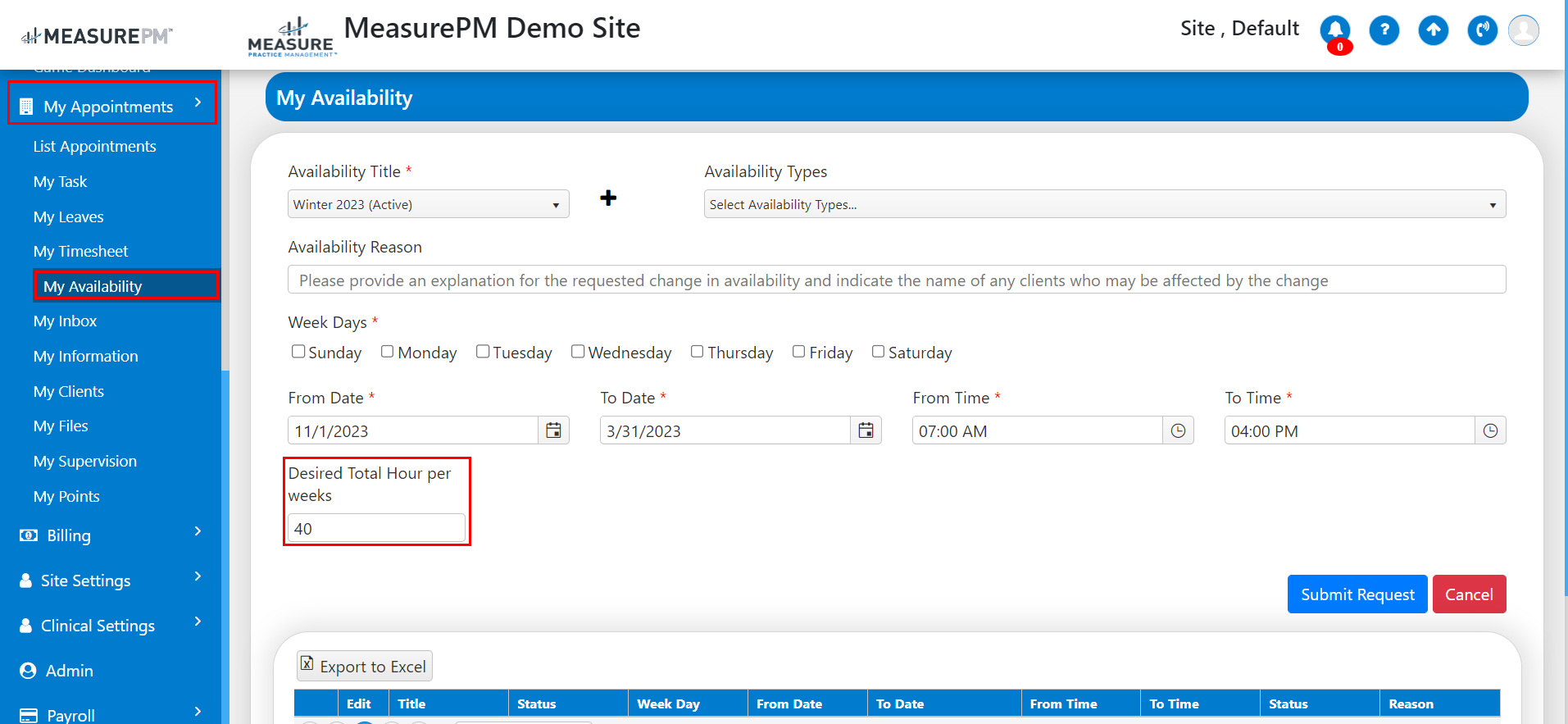This screenshot has width=1568, height=724.
Task: Click the red Cancel button
Action: point(1469,594)
